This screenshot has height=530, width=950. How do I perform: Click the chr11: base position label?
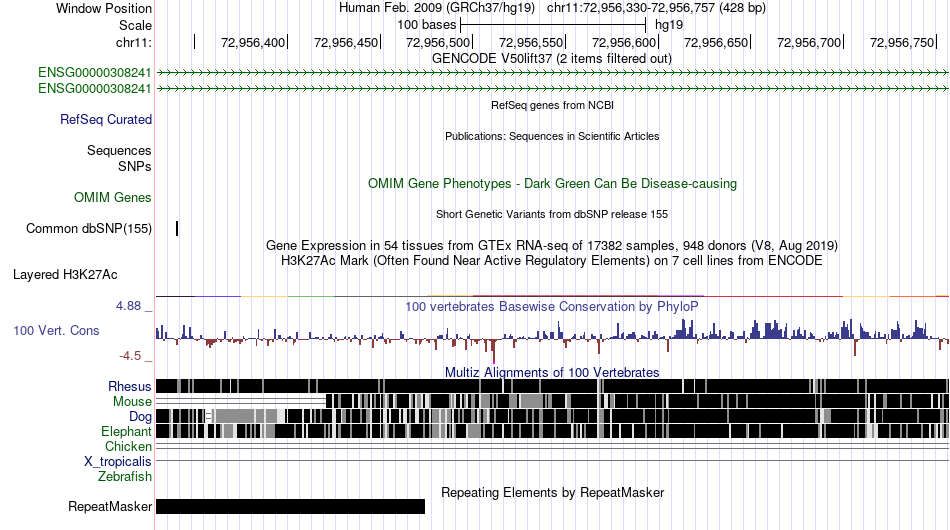pos(134,42)
